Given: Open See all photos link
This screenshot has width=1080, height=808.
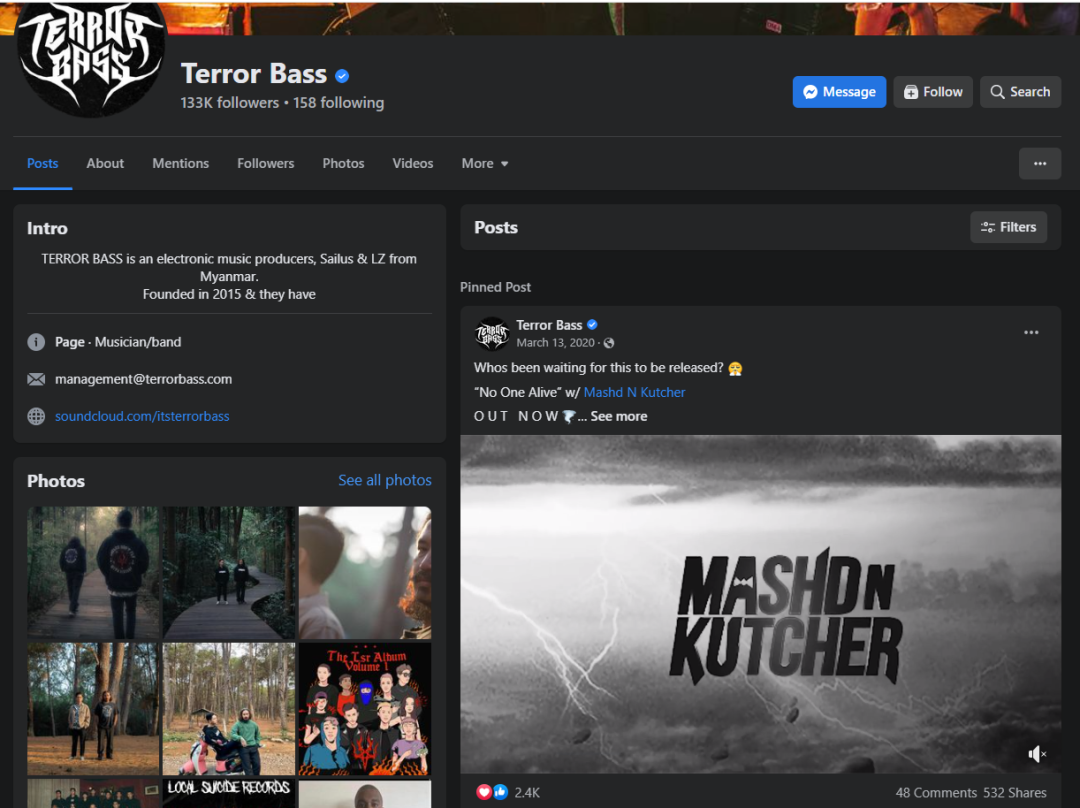Looking at the screenshot, I should coord(384,480).
